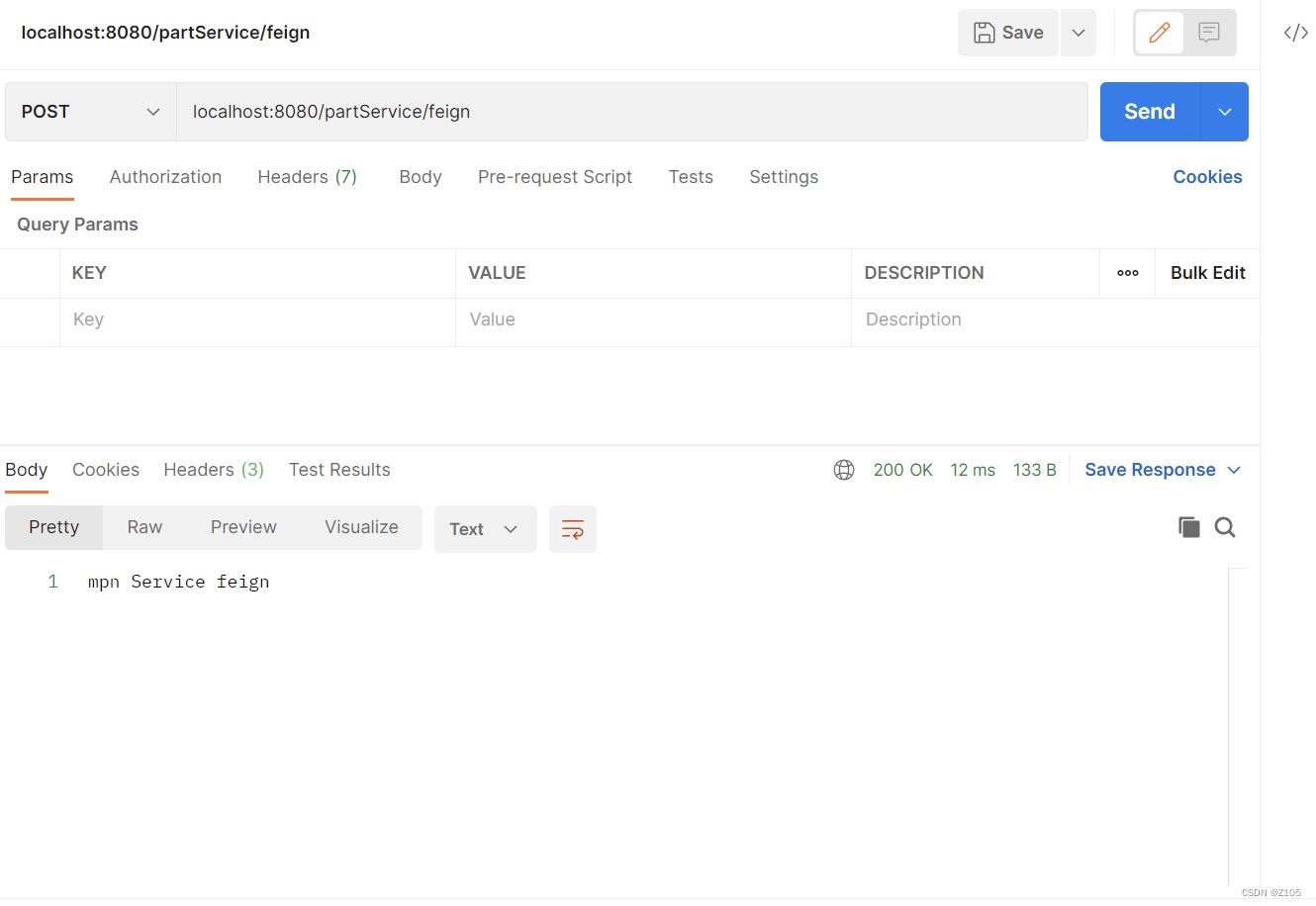The image size is (1316, 906).
Task: Click the Save button
Action: 1008,33
